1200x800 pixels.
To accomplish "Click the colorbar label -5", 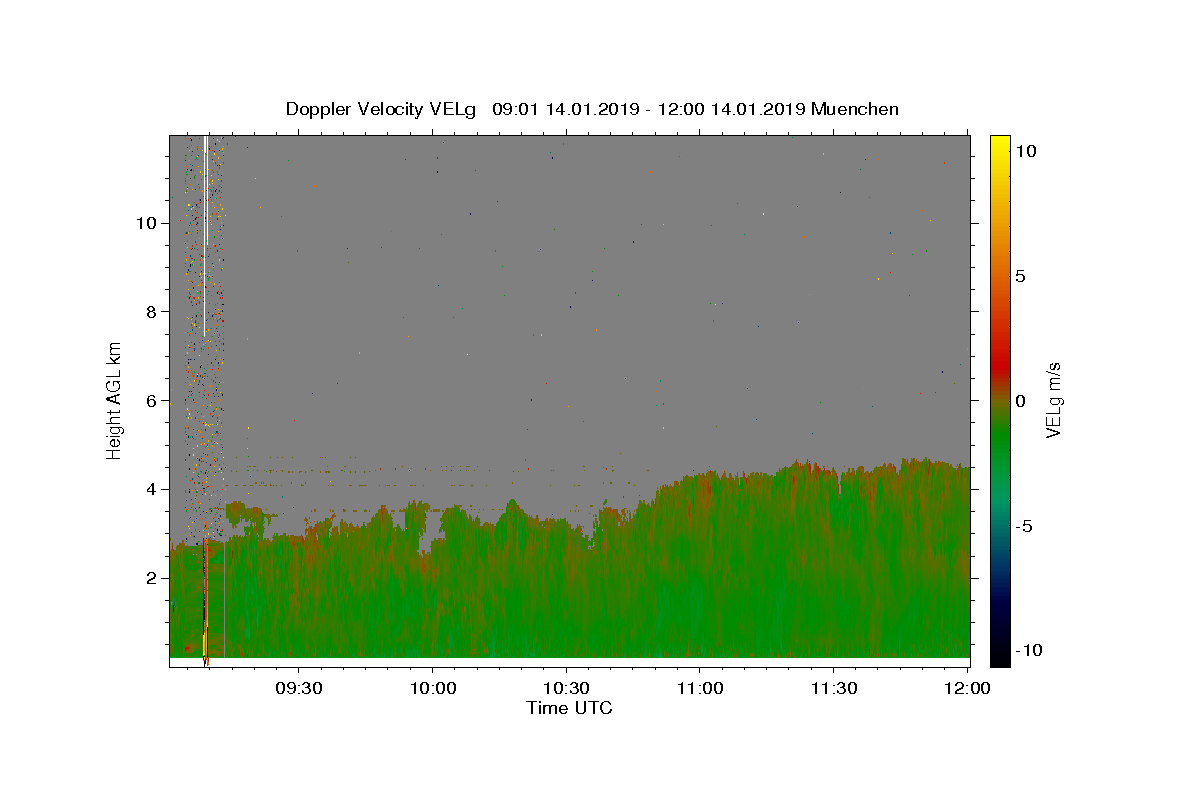I will tap(1024, 526).
